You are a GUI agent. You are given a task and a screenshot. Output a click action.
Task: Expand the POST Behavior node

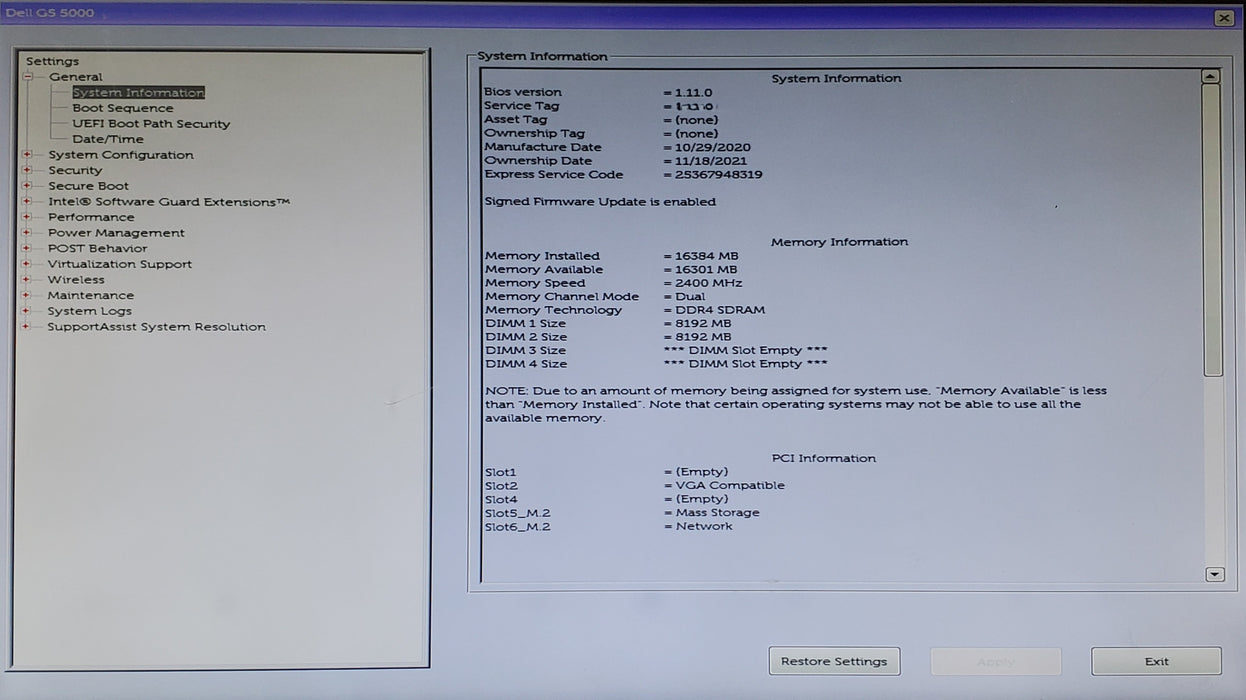click(x=27, y=248)
